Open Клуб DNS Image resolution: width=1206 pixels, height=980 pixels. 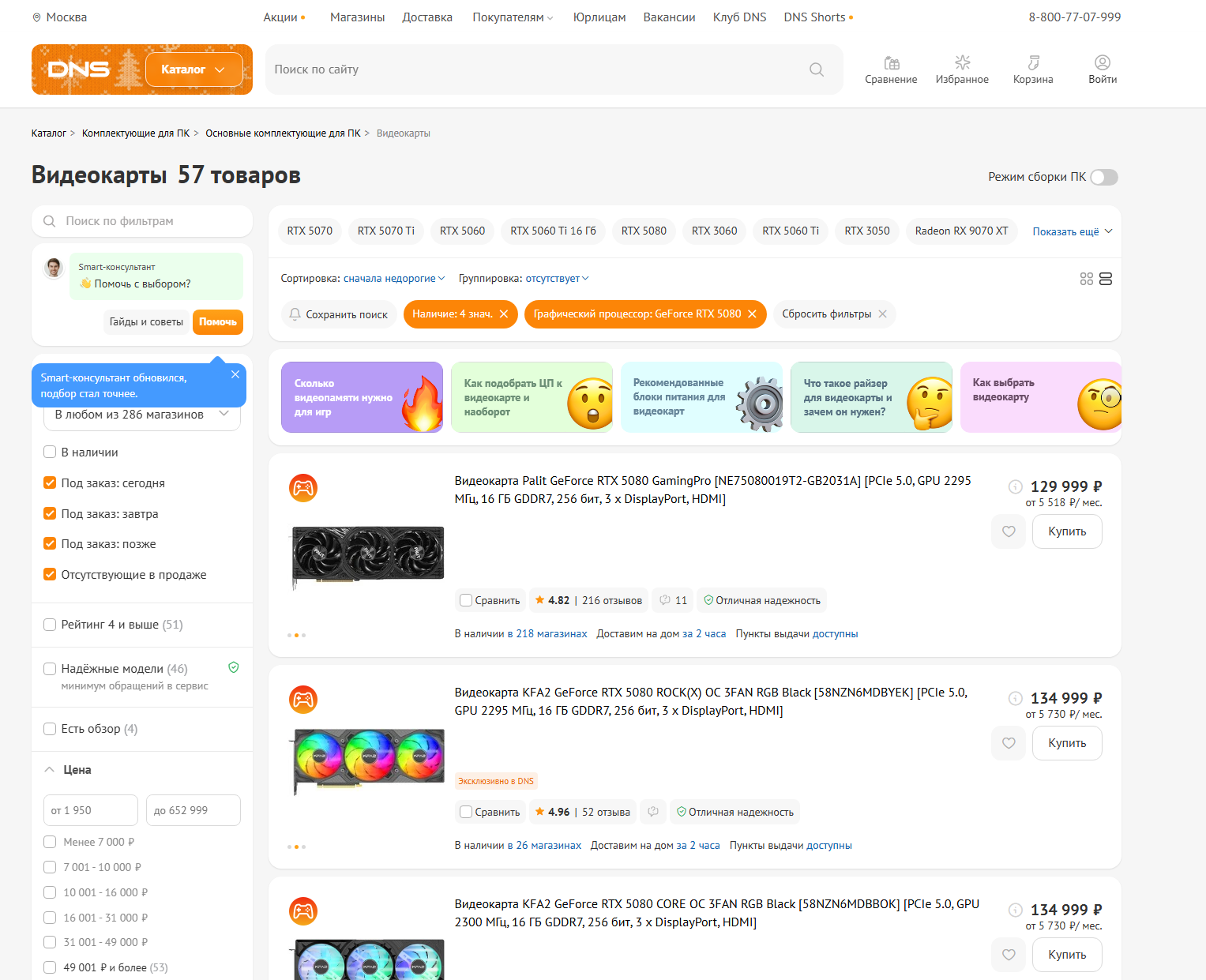[739, 17]
